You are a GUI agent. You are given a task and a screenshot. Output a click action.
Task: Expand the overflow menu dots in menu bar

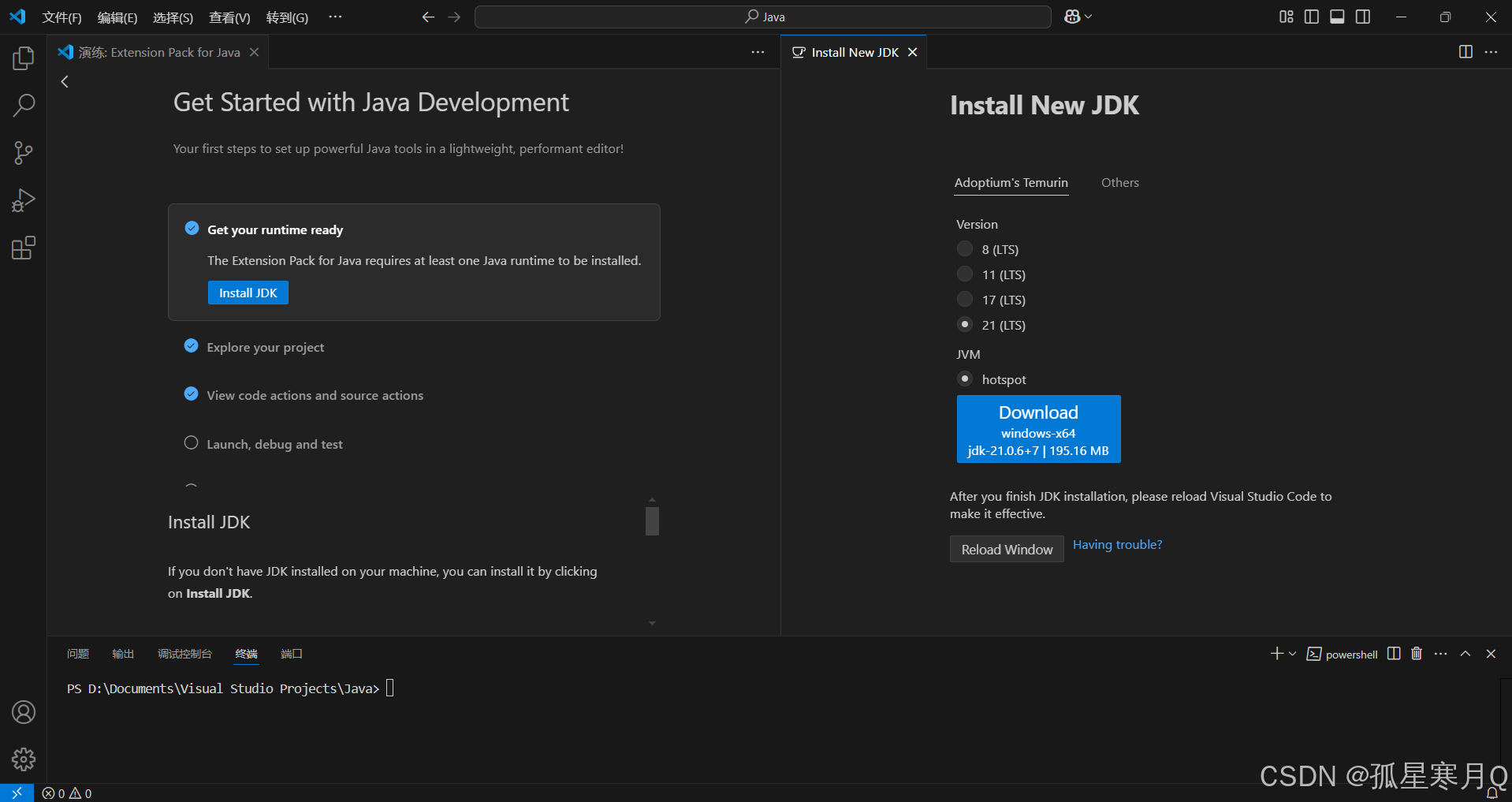[335, 17]
